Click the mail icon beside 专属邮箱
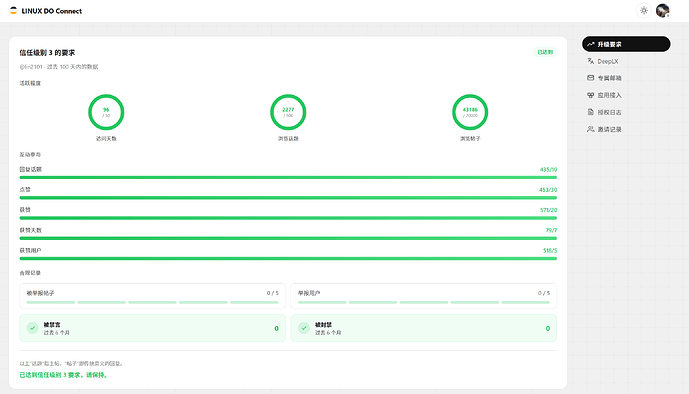This screenshot has width=689, height=394. coord(591,78)
